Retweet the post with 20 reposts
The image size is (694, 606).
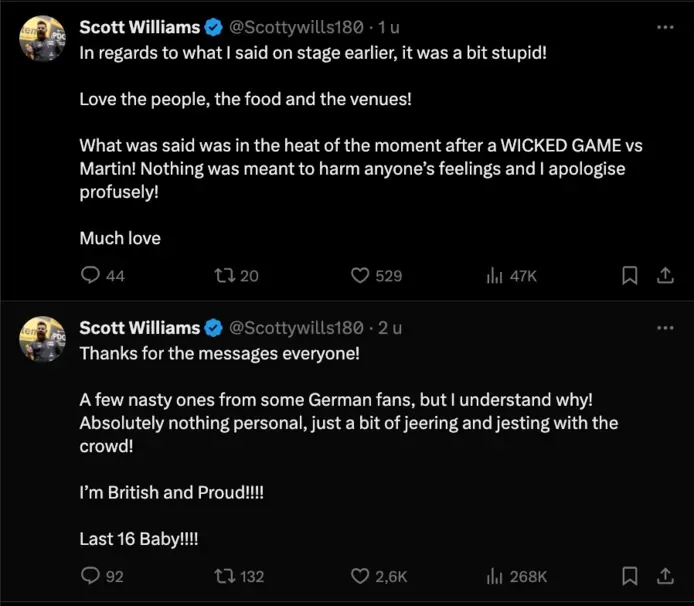(225, 275)
